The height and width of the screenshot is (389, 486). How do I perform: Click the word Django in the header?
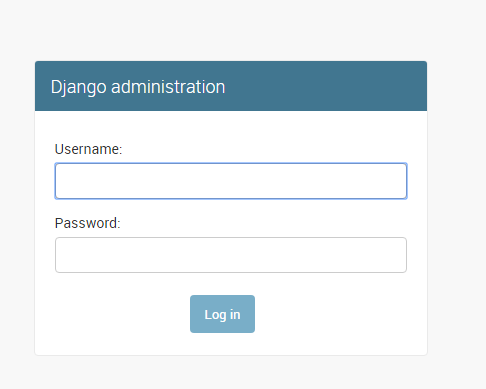click(79, 88)
